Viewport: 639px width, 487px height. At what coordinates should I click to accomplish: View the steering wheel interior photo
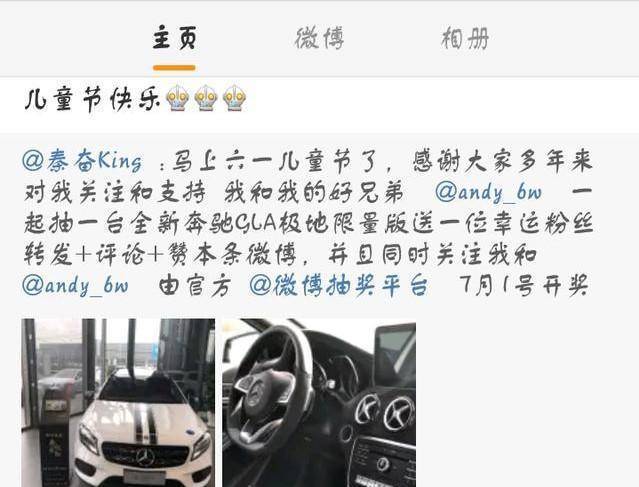(x=319, y=403)
